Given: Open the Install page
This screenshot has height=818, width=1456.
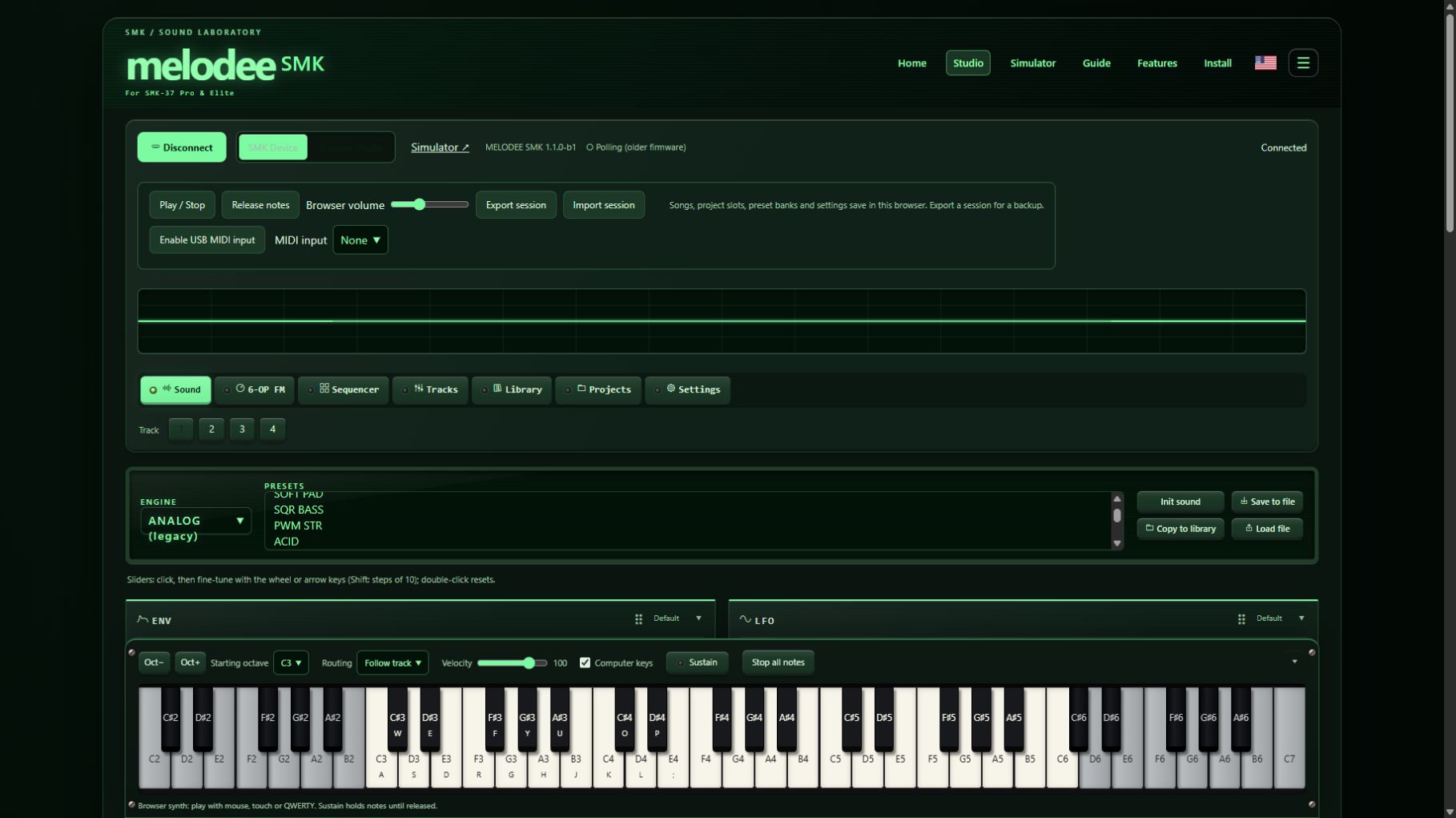Looking at the screenshot, I should pyautogui.click(x=1217, y=63).
